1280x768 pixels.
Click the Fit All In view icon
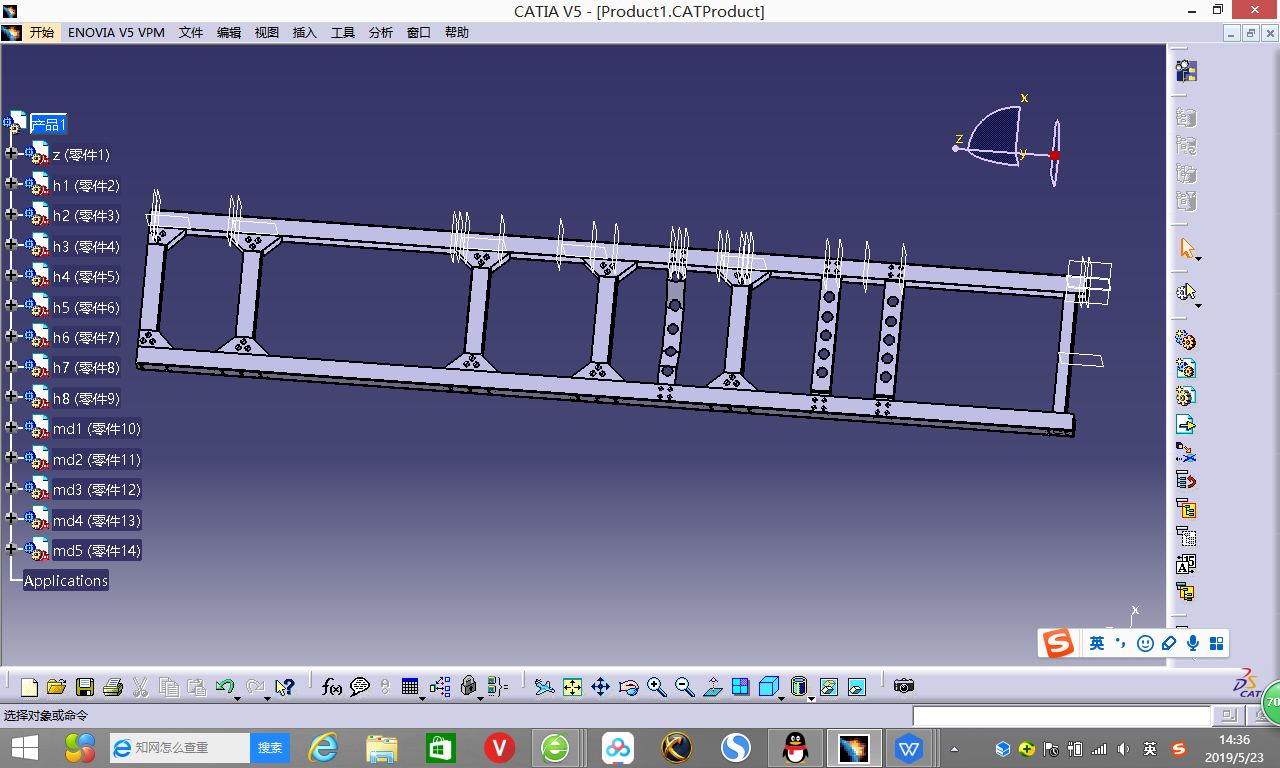click(572, 687)
